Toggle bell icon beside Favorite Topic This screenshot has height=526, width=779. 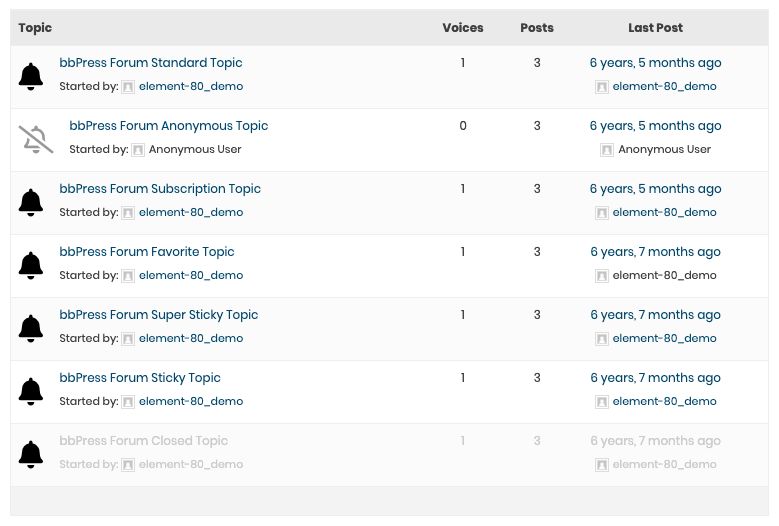[x=31, y=266]
